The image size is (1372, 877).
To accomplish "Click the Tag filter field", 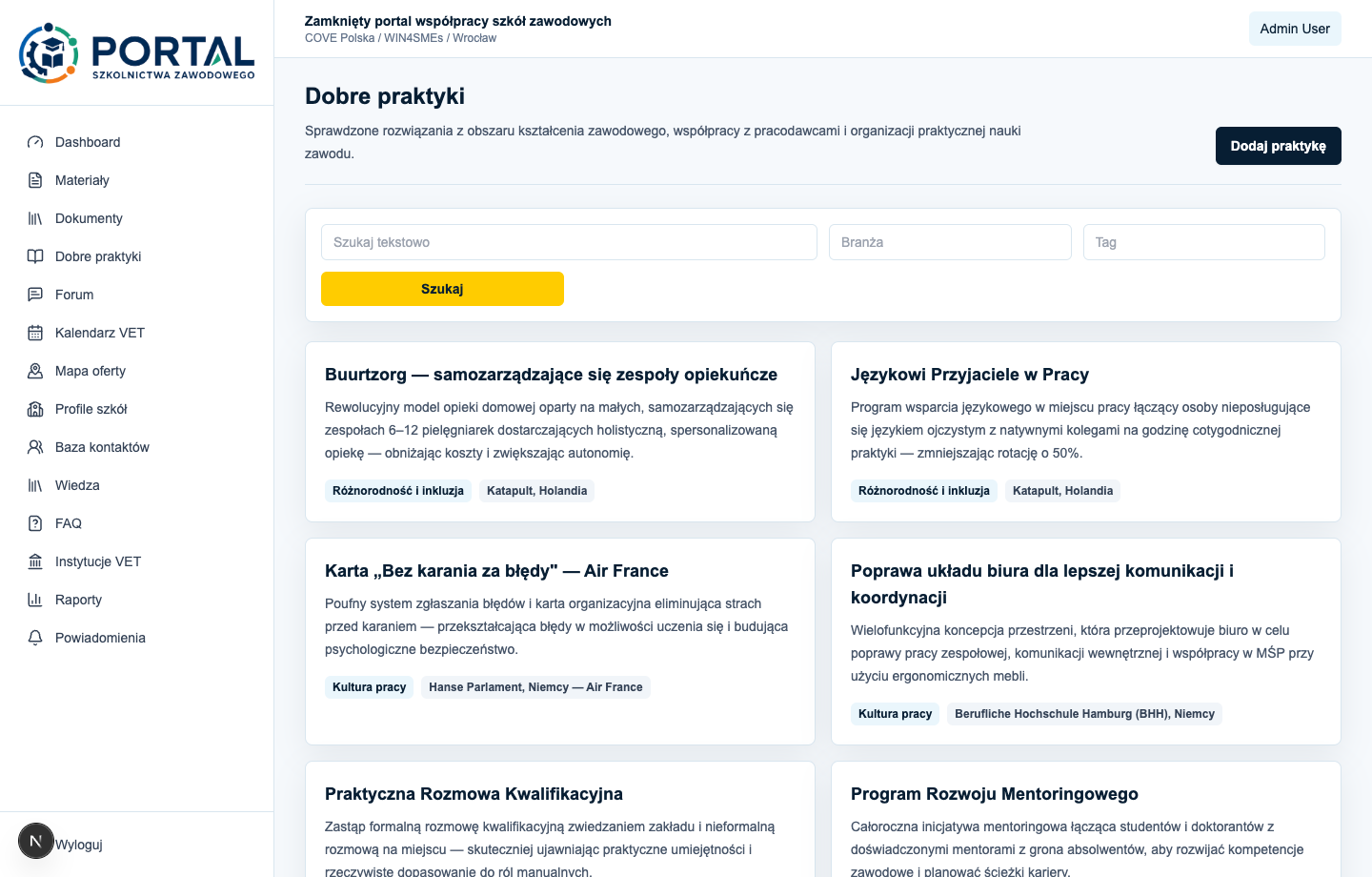I will [x=1204, y=242].
